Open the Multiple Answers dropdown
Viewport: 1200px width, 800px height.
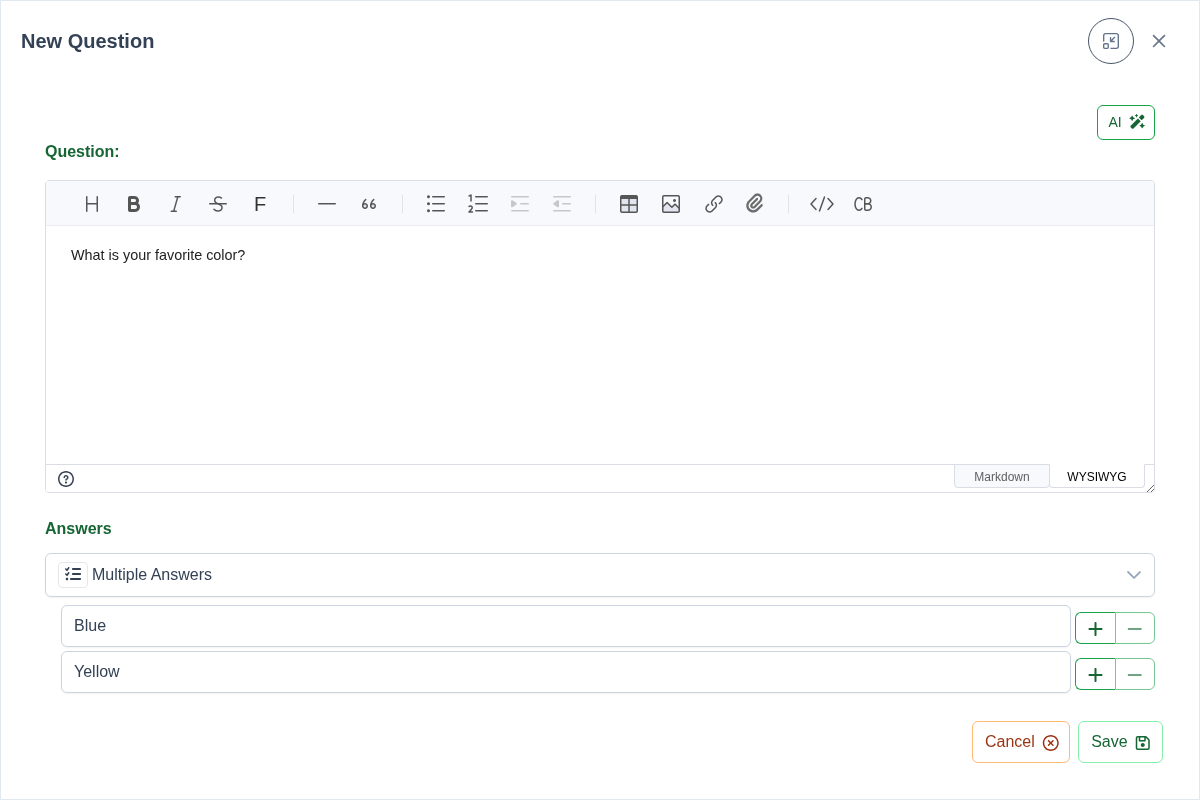[x=600, y=575]
